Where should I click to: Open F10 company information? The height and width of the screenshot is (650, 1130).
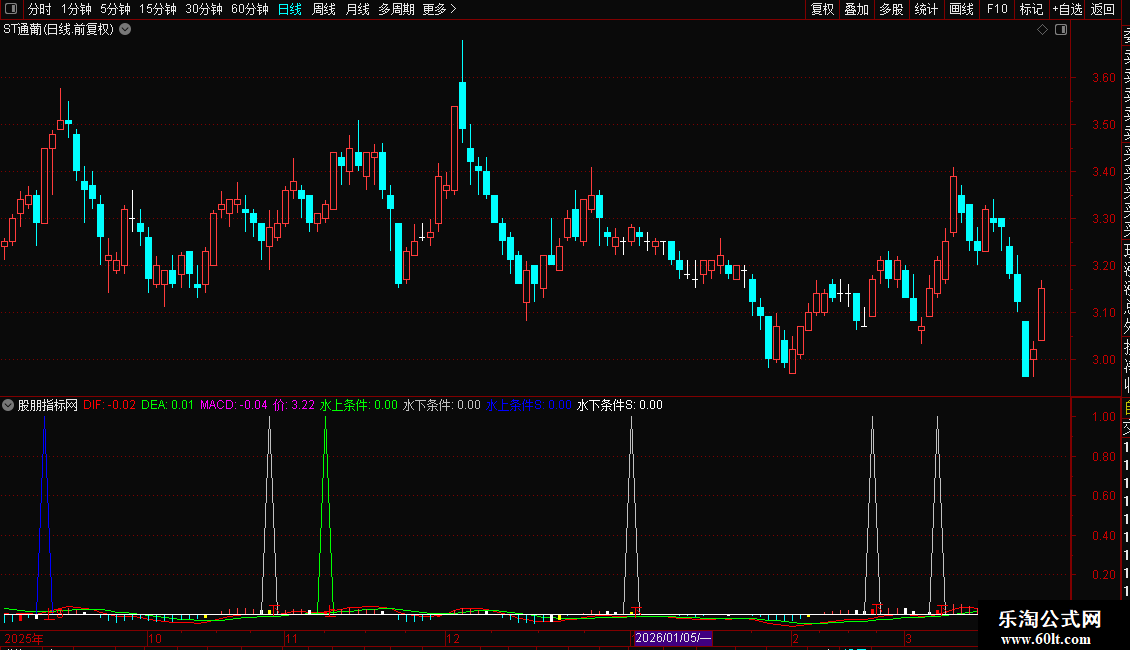[x=997, y=9]
